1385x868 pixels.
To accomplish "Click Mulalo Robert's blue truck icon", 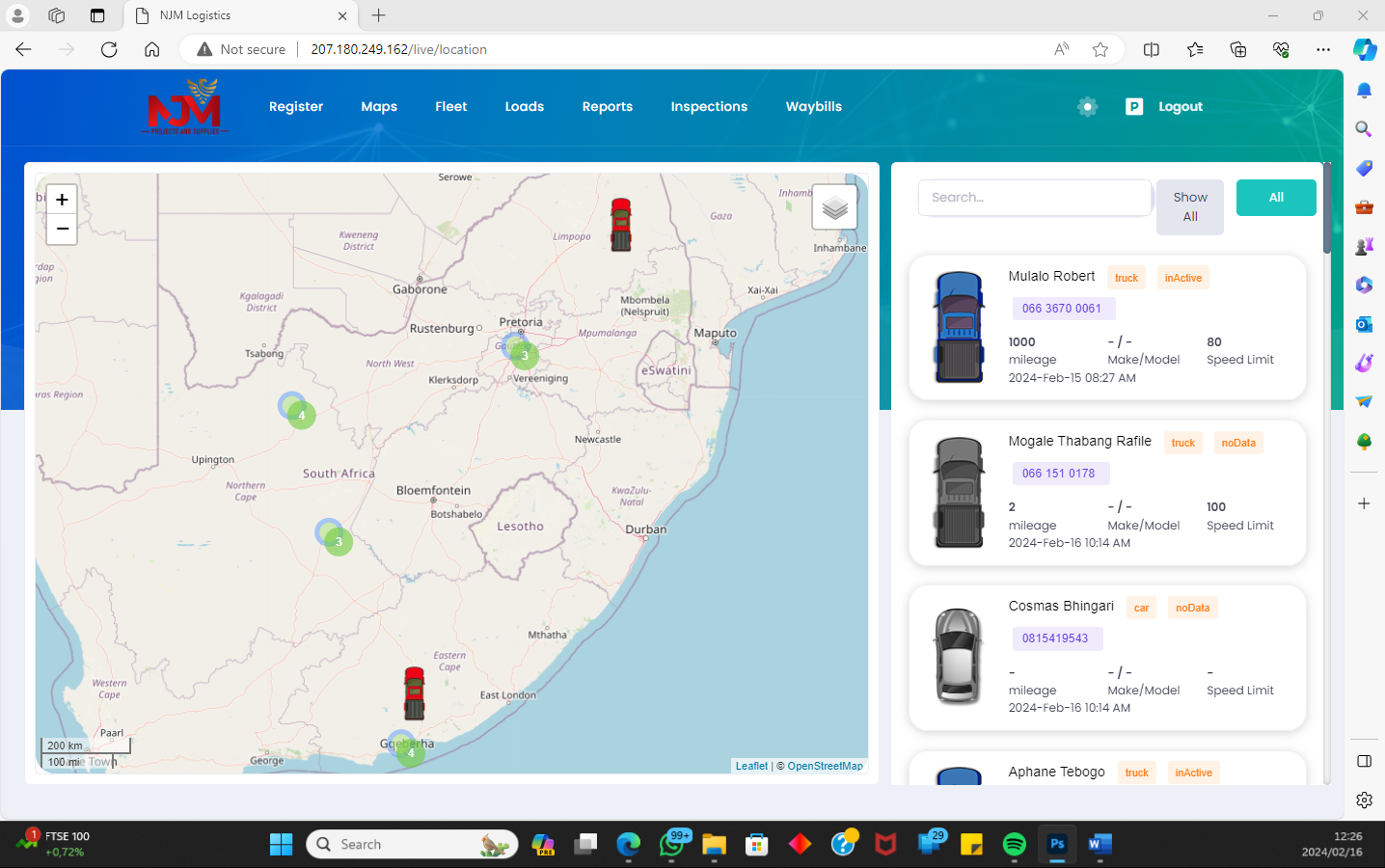I will point(958,326).
